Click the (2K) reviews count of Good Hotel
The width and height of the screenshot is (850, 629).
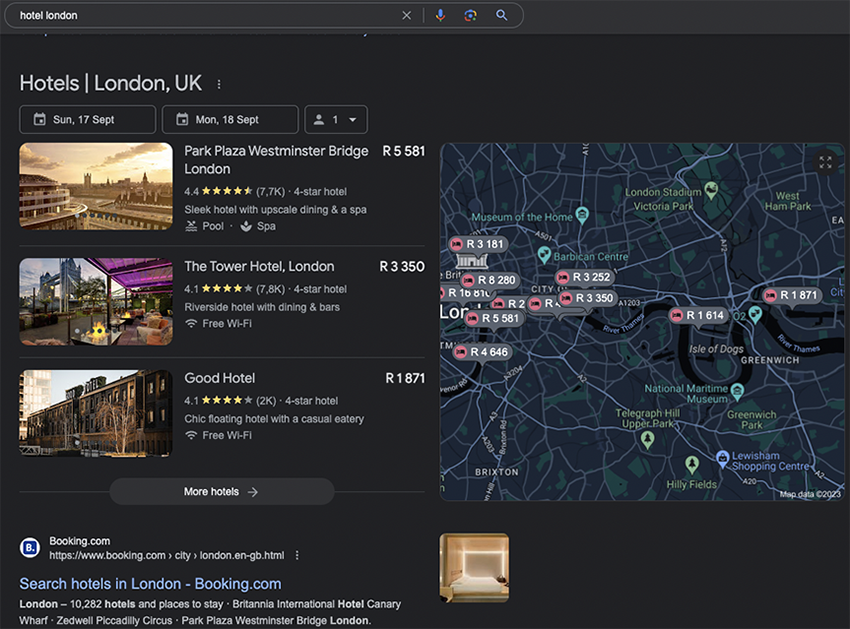(x=266, y=401)
